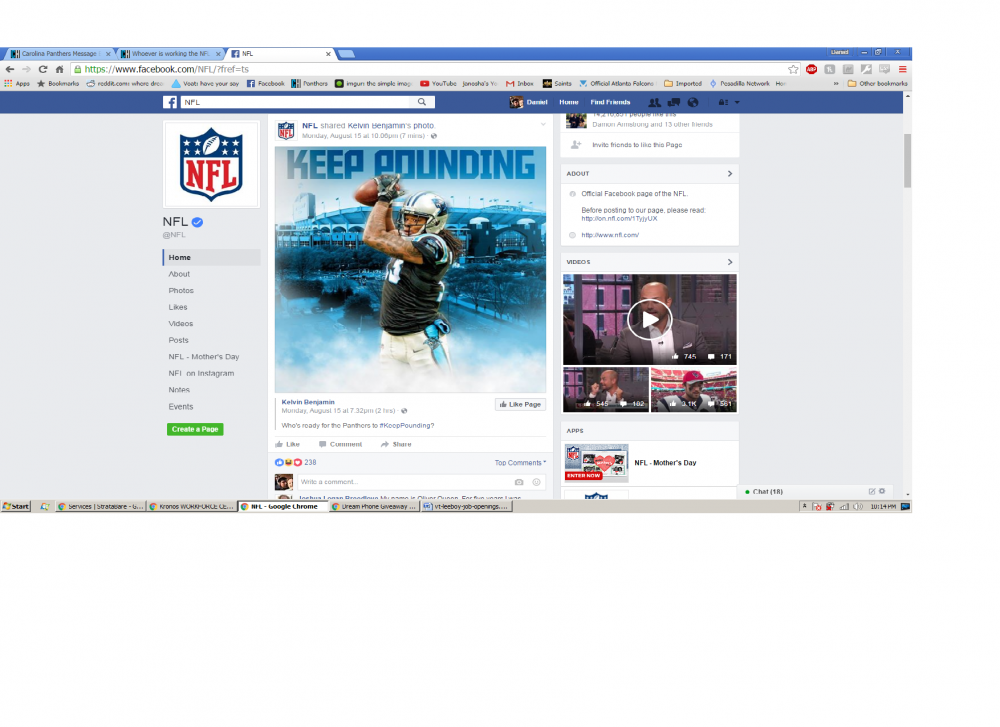
Task: Open the Apps shortcut in bookmarks bar
Action: click(17, 84)
